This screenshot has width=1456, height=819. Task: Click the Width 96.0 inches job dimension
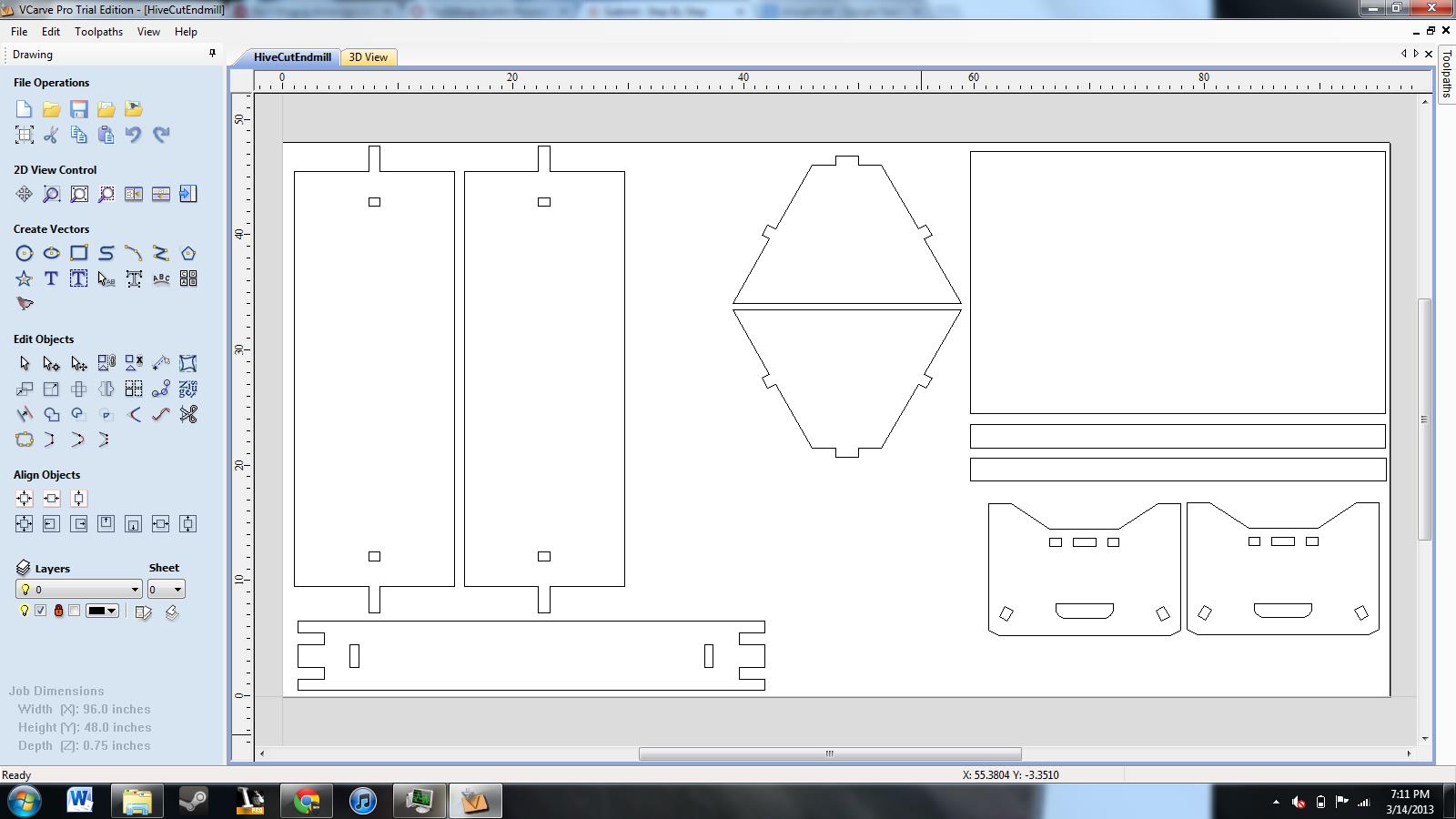tap(84, 709)
